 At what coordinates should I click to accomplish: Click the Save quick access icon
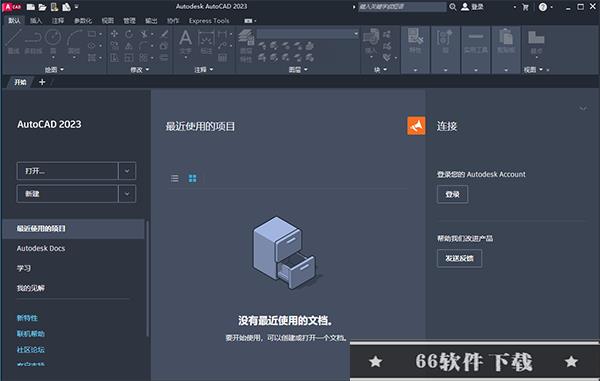pyautogui.click(x=54, y=7)
